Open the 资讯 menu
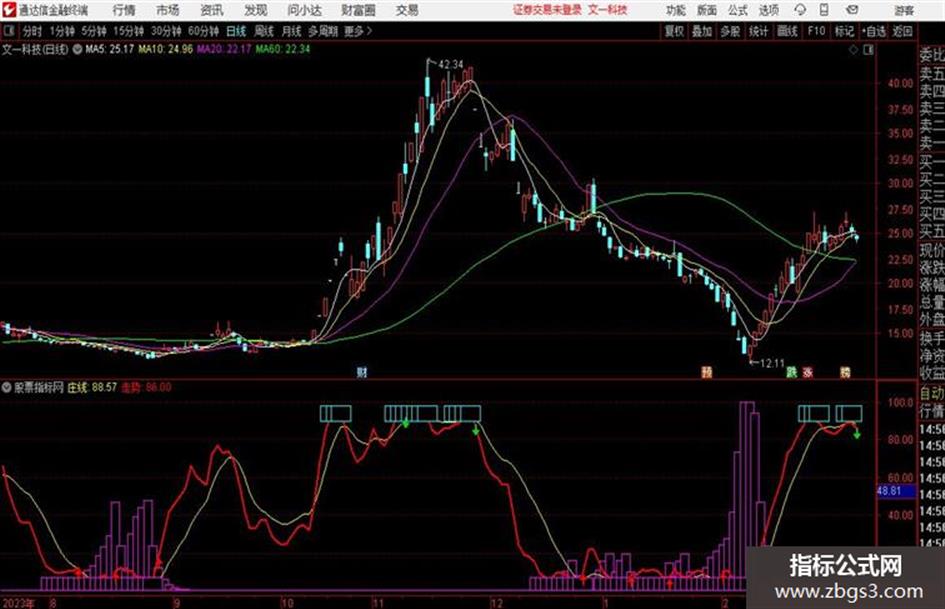The width and height of the screenshot is (945, 609). click(x=212, y=10)
